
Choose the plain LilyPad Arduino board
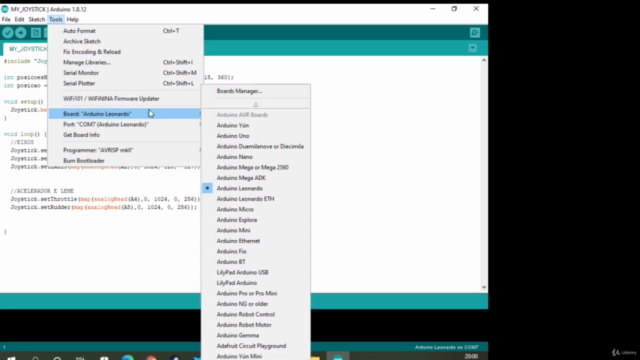tap(256, 283)
